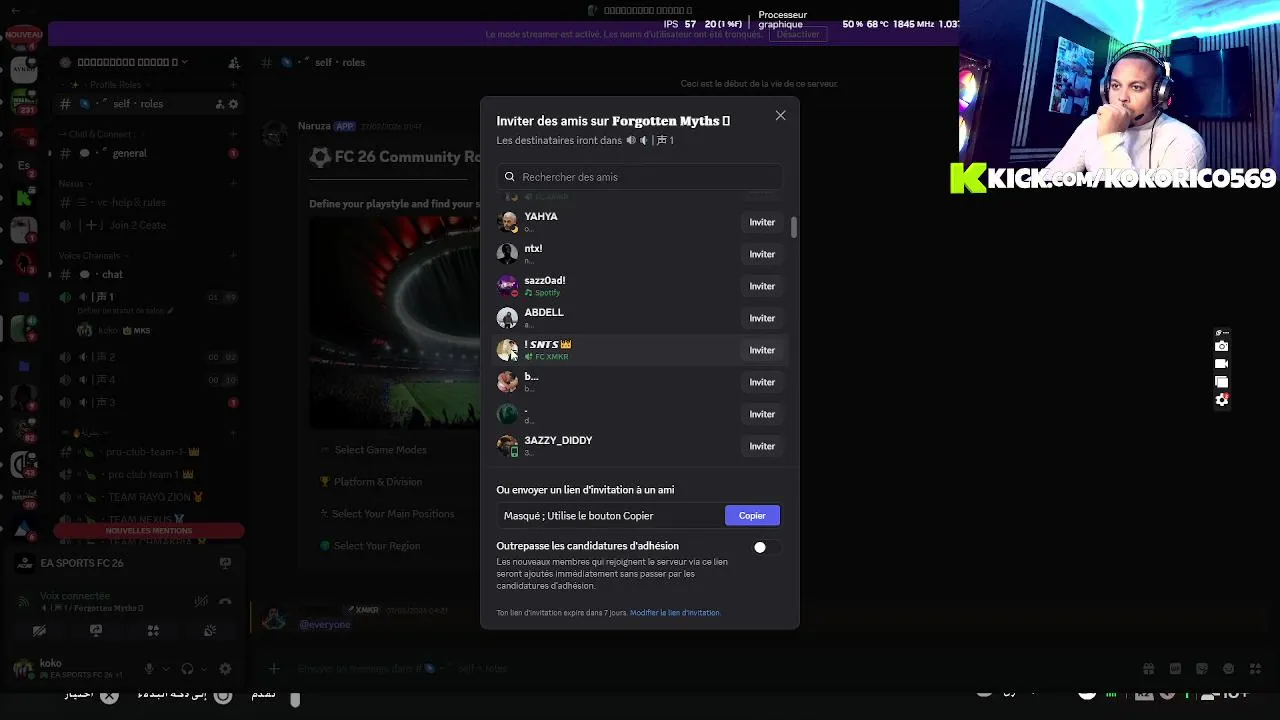Screen dimensions: 1280x720
Task: Collapse the Voice Channels category
Action: (93, 256)
